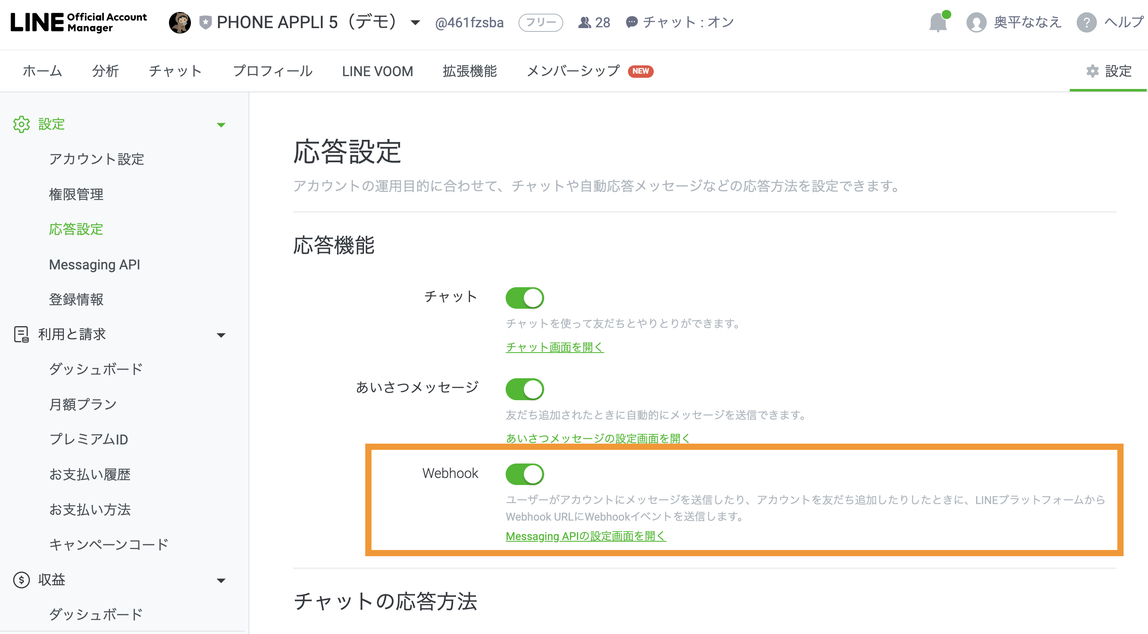Open お支払い履歴 in the sidebar
The image size is (1148, 634).
point(90,474)
